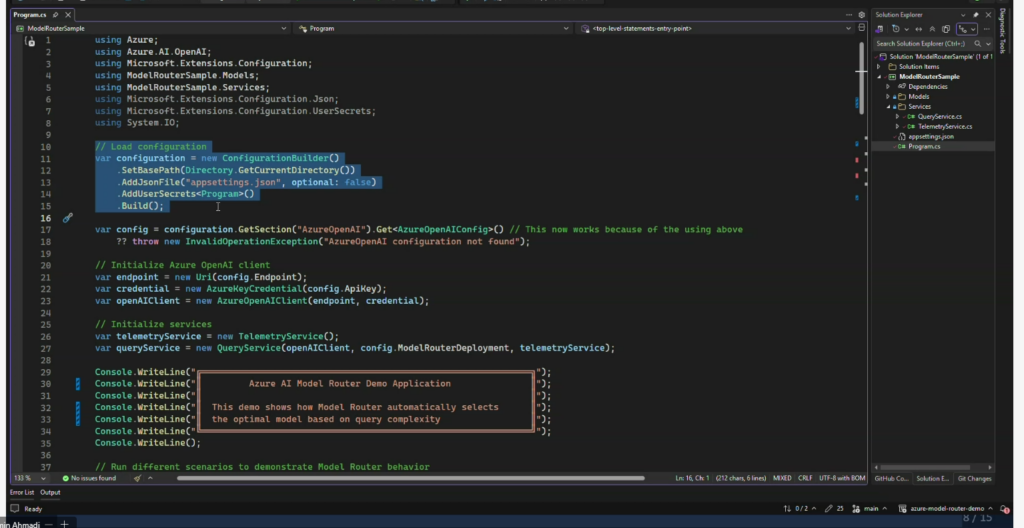Click the No issues found indicator
The height and width of the screenshot is (528, 1024).
(x=88, y=478)
